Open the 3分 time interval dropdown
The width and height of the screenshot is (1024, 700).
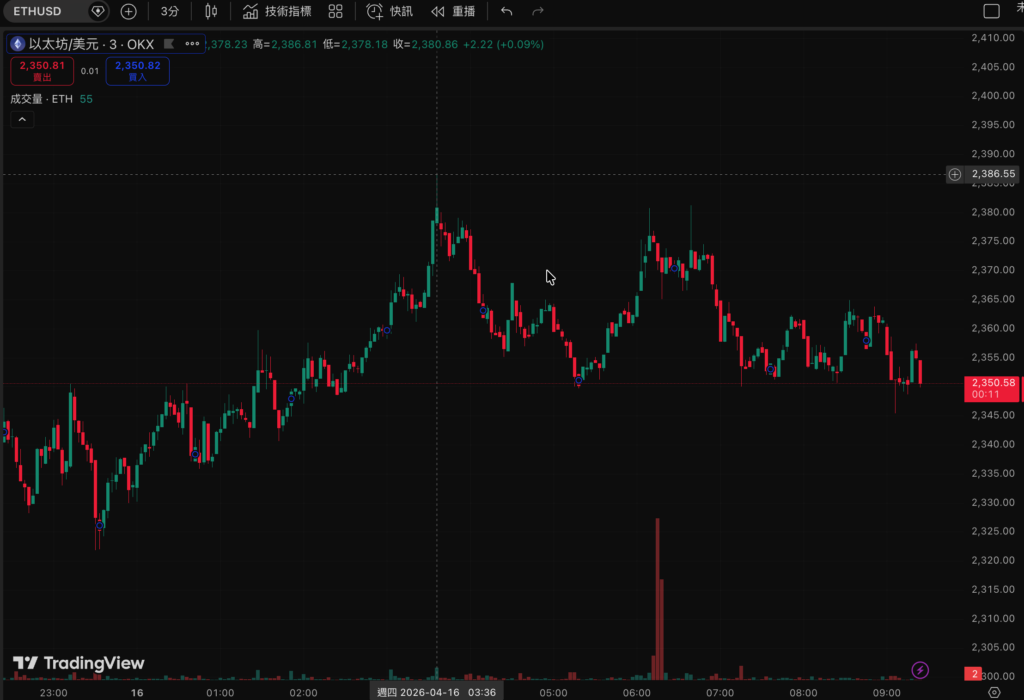coord(170,11)
